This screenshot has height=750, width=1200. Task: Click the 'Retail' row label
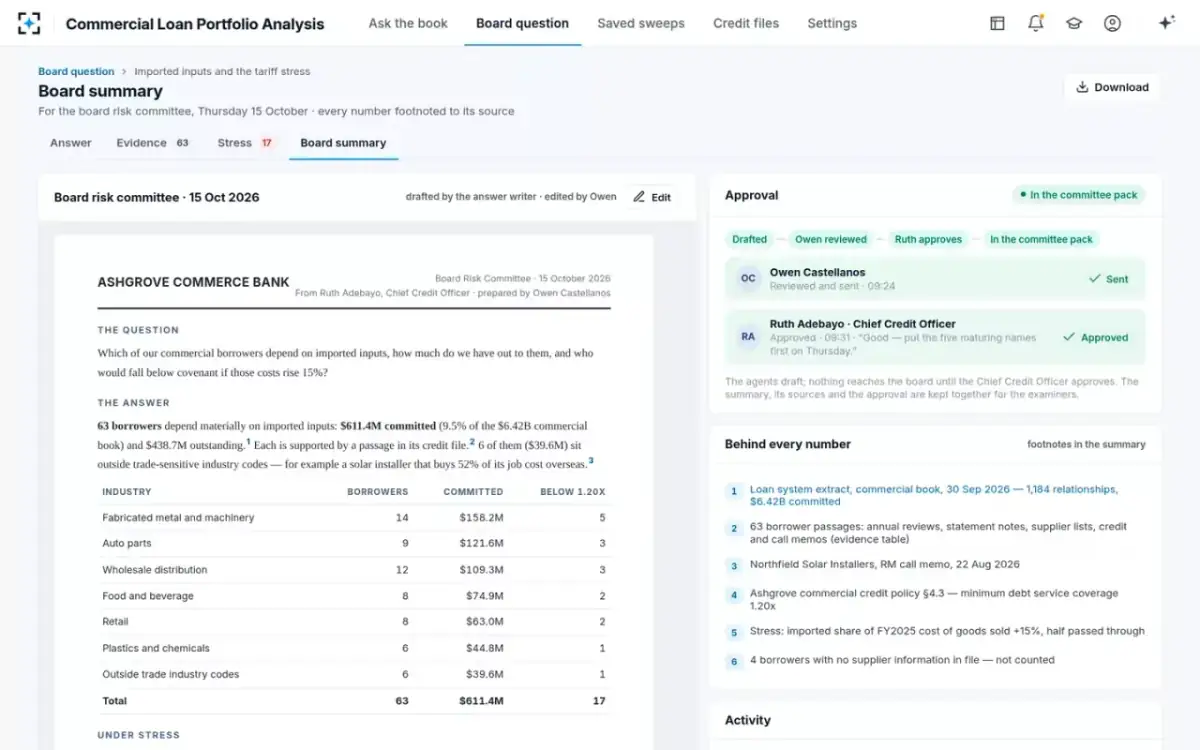coord(115,622)
